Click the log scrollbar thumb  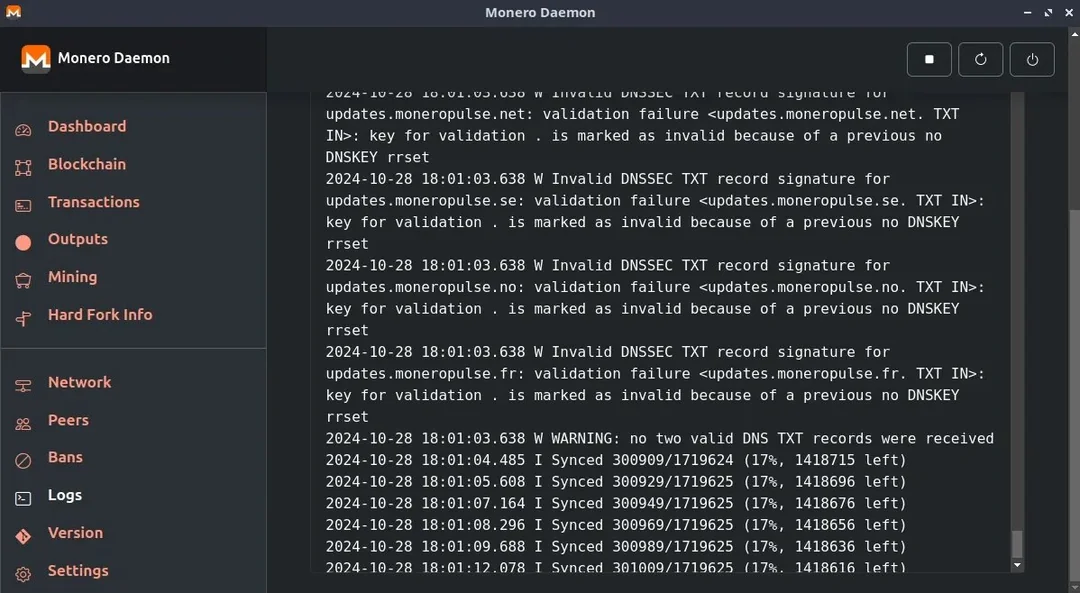pos(1017,544)
